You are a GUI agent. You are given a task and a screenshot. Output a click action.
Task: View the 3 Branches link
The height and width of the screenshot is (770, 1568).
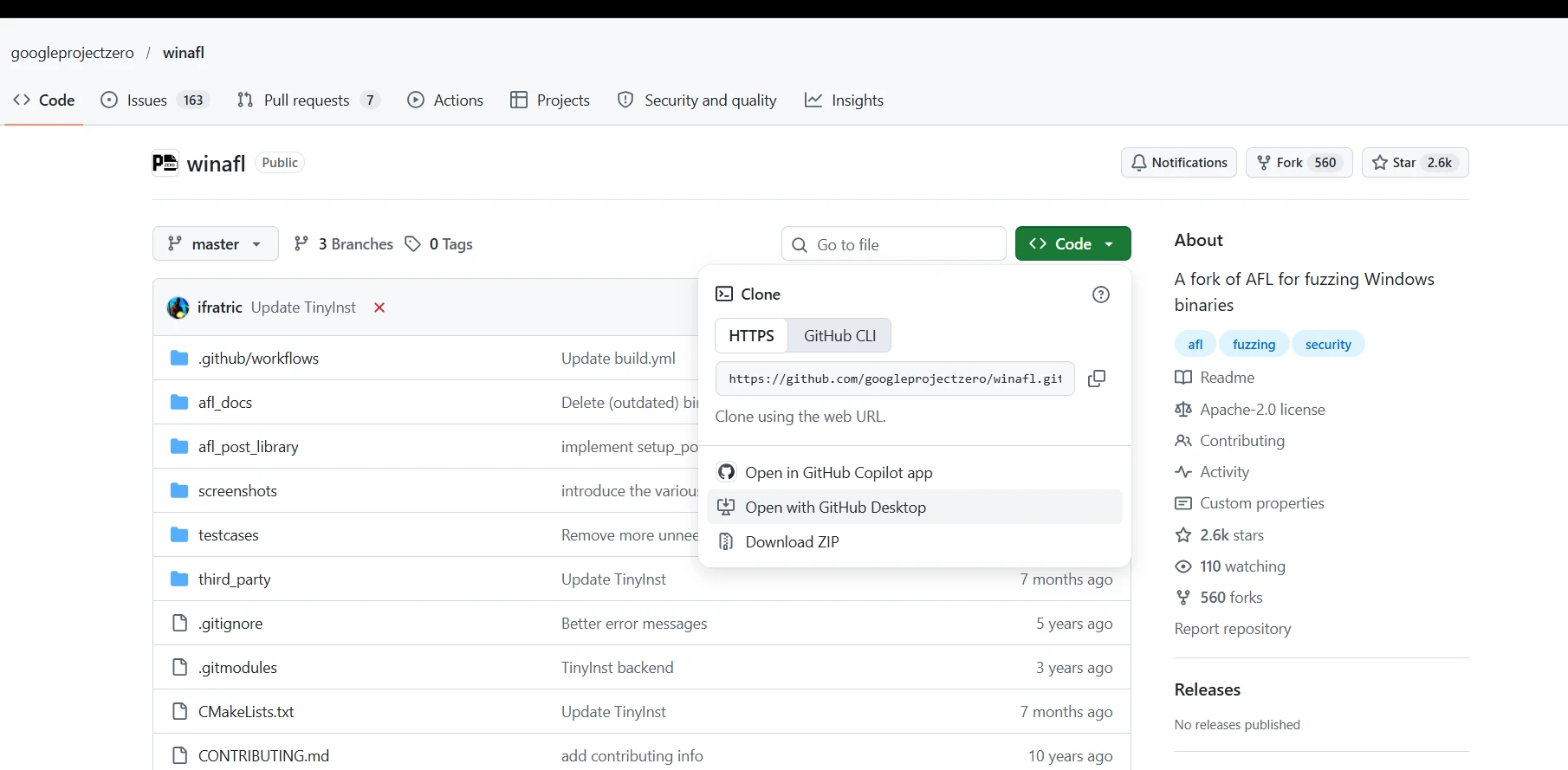(x=344, y=244)
